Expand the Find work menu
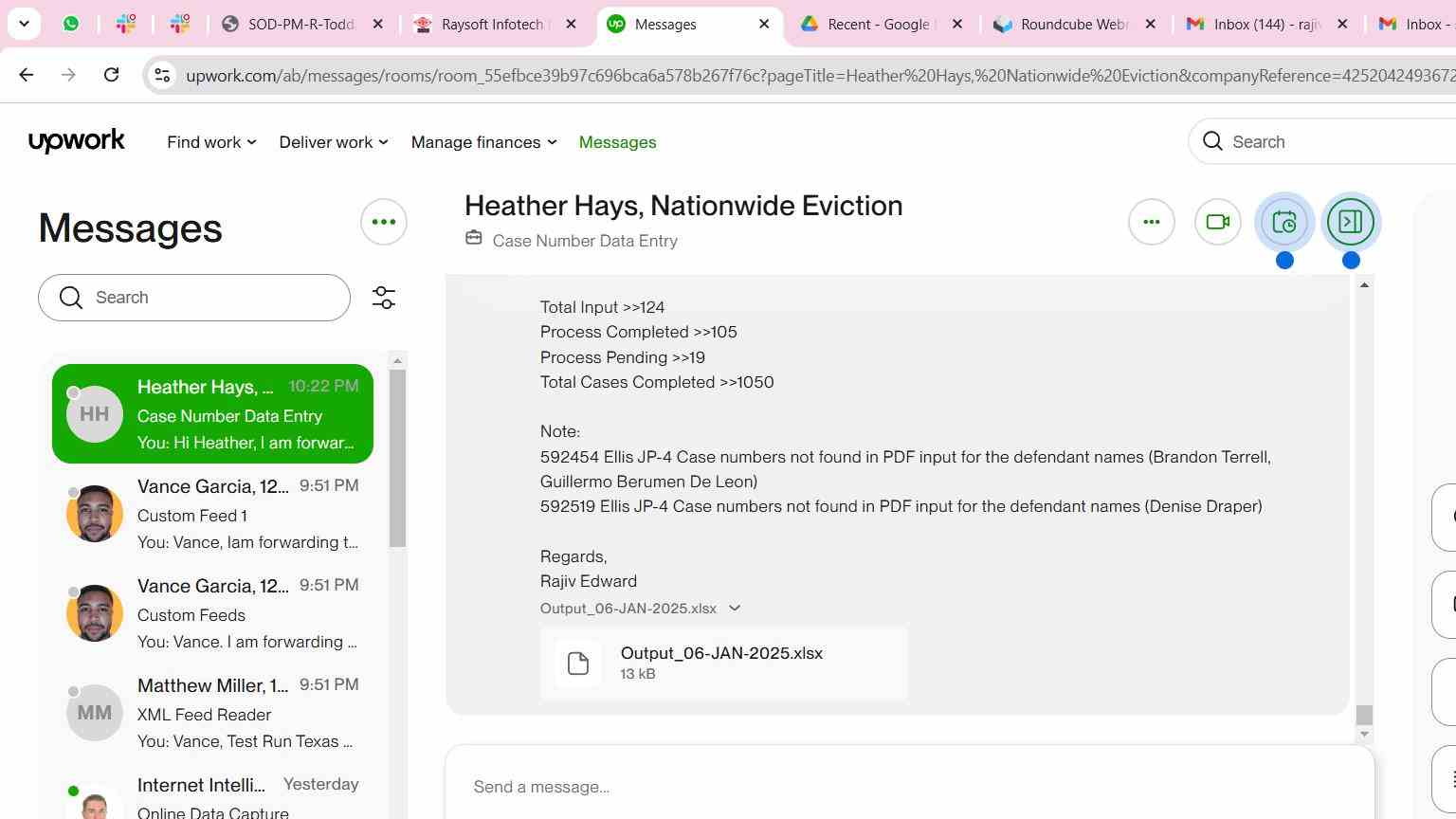 211,142
